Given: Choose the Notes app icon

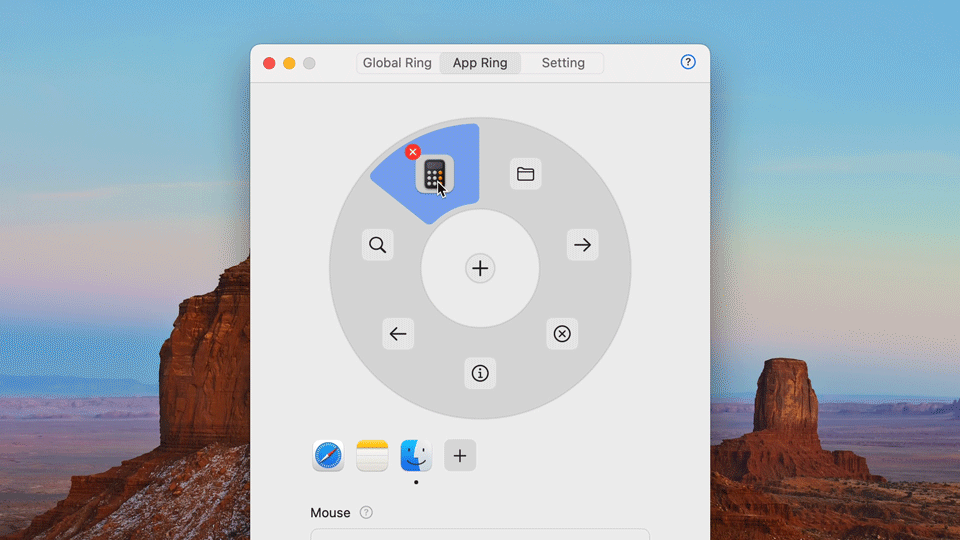Looking at the screenshot, I should (x=372, y=456).
